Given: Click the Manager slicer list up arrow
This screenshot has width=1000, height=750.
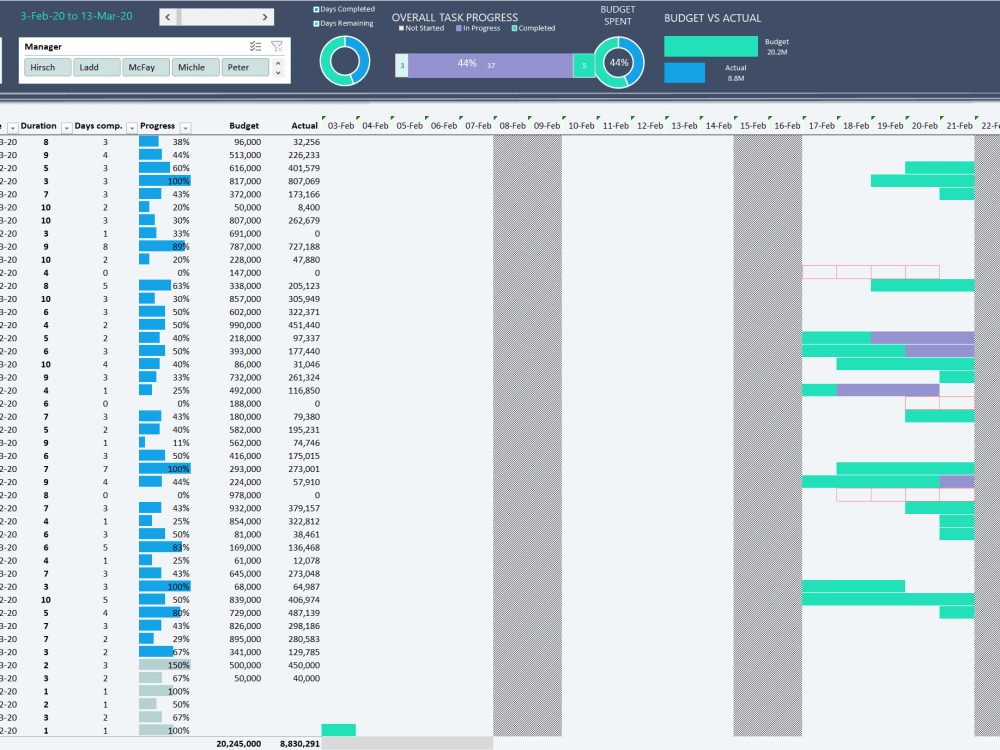Looking at the screenshot, I should [278, 62].
